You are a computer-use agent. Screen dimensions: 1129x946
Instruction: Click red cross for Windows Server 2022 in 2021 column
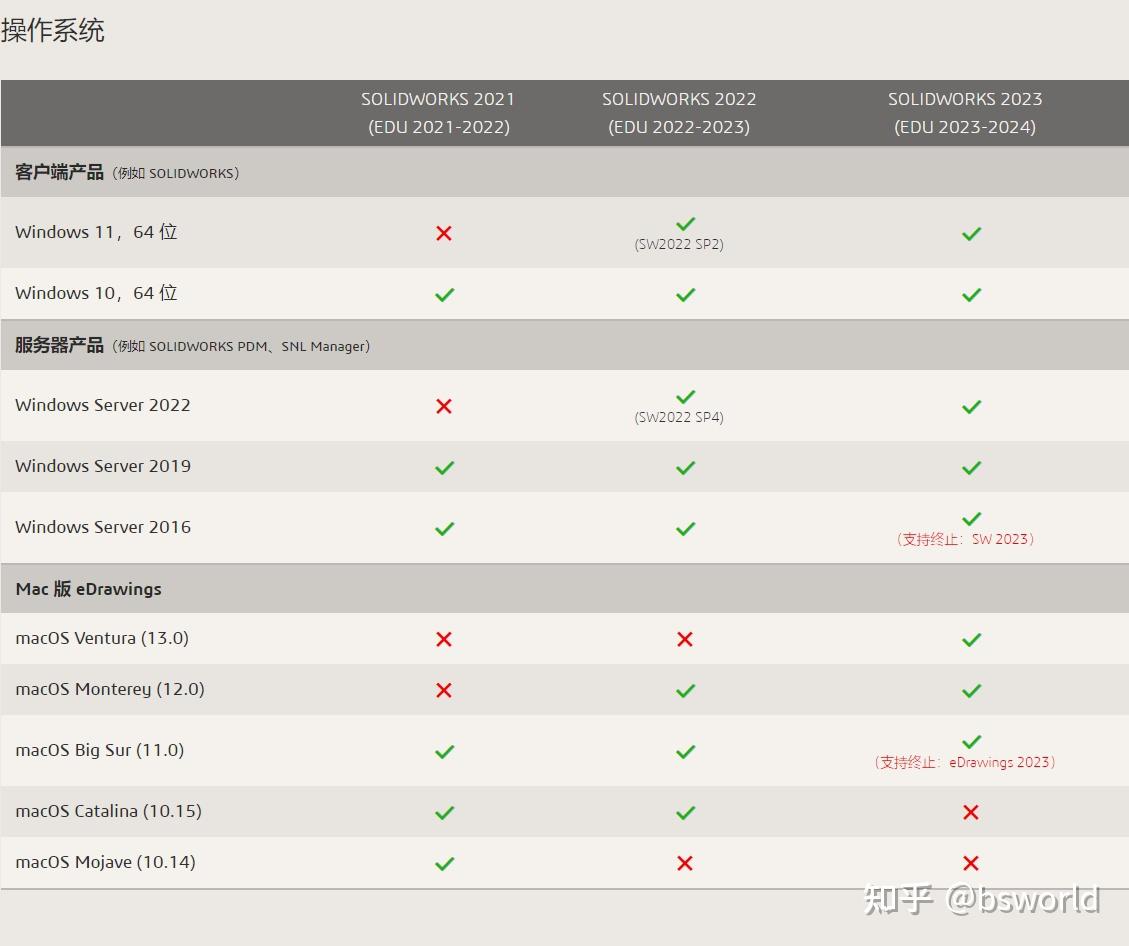444,406
